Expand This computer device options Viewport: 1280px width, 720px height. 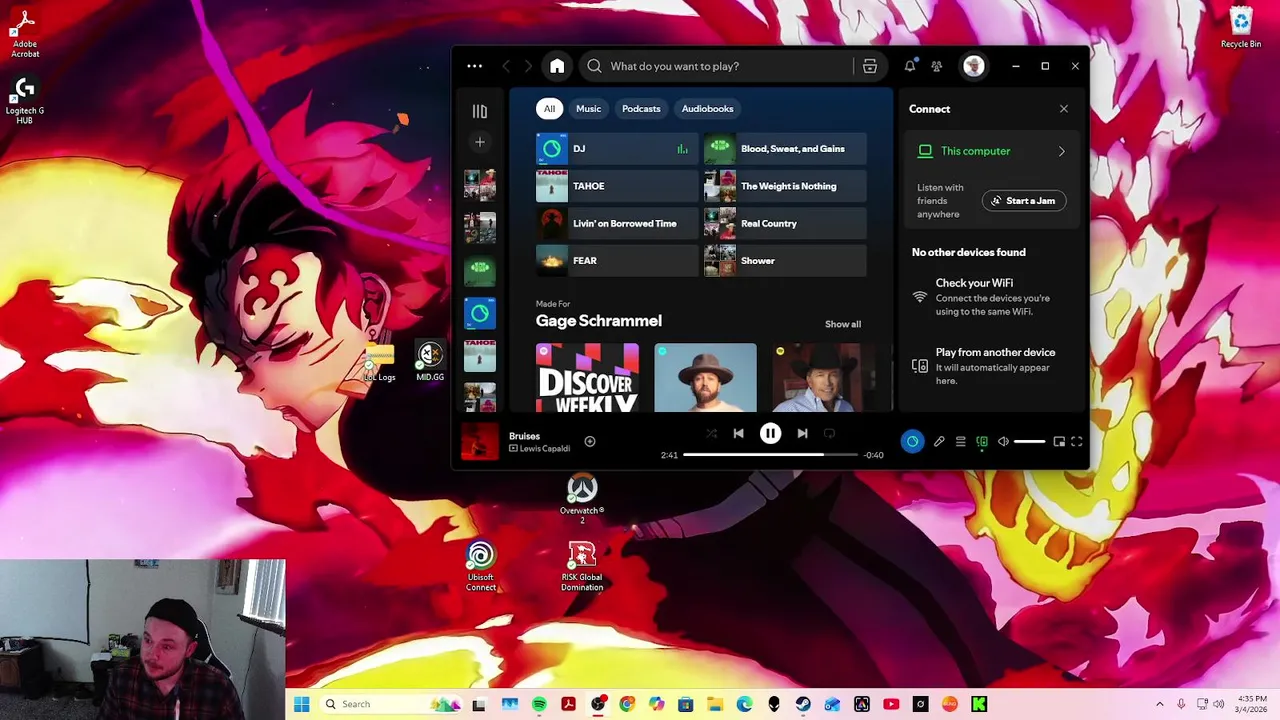pos(1061,151)
